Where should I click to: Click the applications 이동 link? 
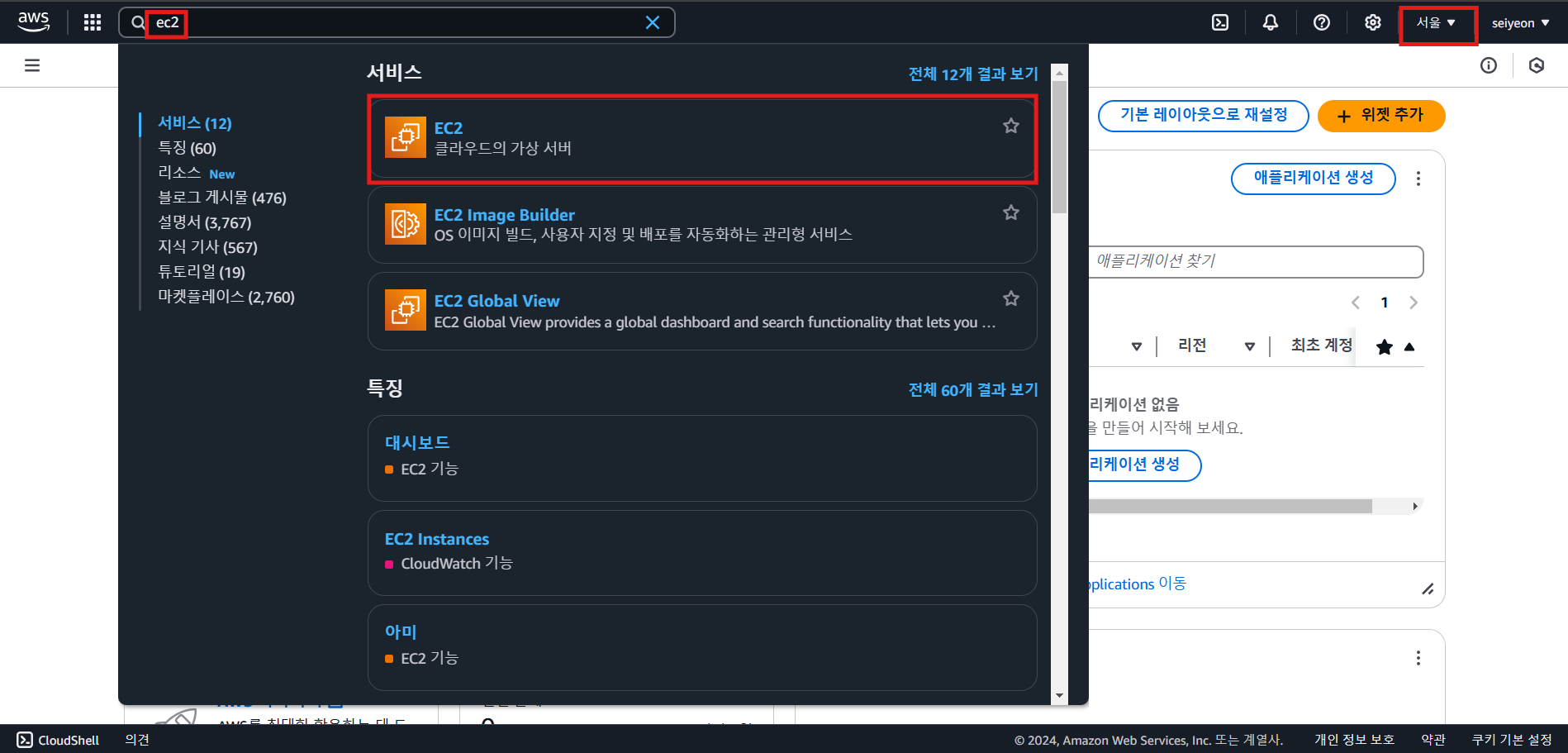coord(1138,584)
